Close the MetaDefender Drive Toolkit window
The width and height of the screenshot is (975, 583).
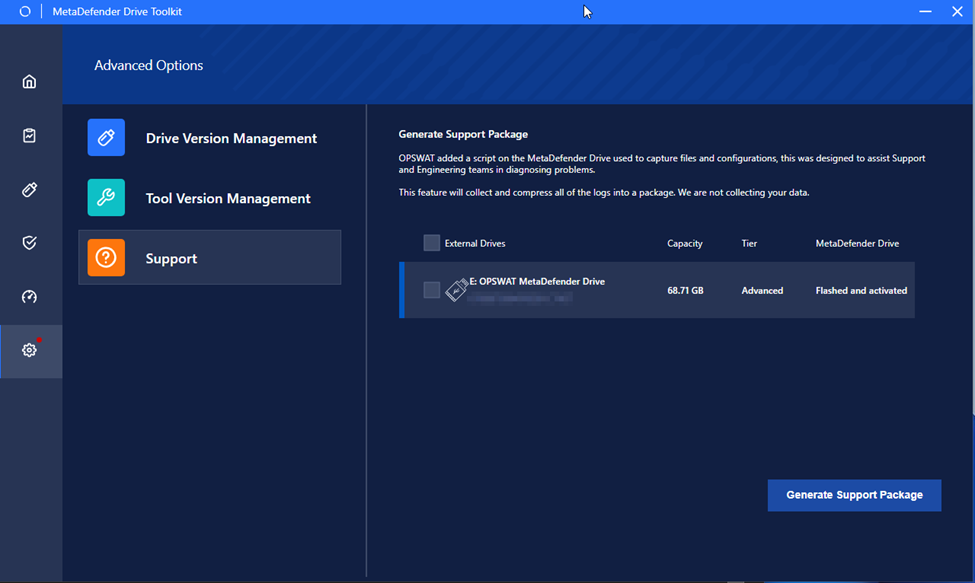pyautogui.click(x=957, y=11)
